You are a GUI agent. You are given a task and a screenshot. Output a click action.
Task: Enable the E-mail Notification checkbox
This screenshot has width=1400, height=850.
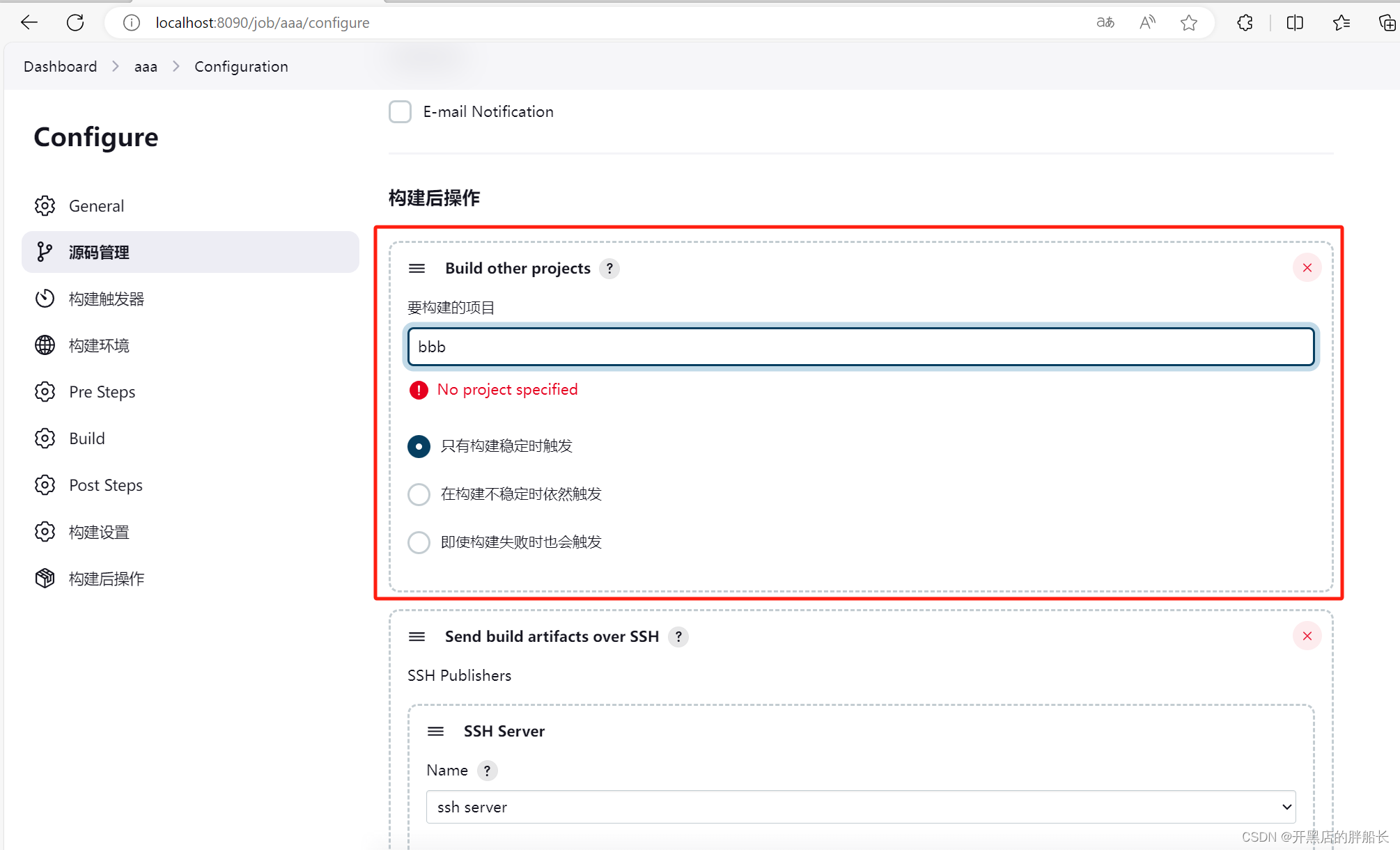click(x=400, y=111)
